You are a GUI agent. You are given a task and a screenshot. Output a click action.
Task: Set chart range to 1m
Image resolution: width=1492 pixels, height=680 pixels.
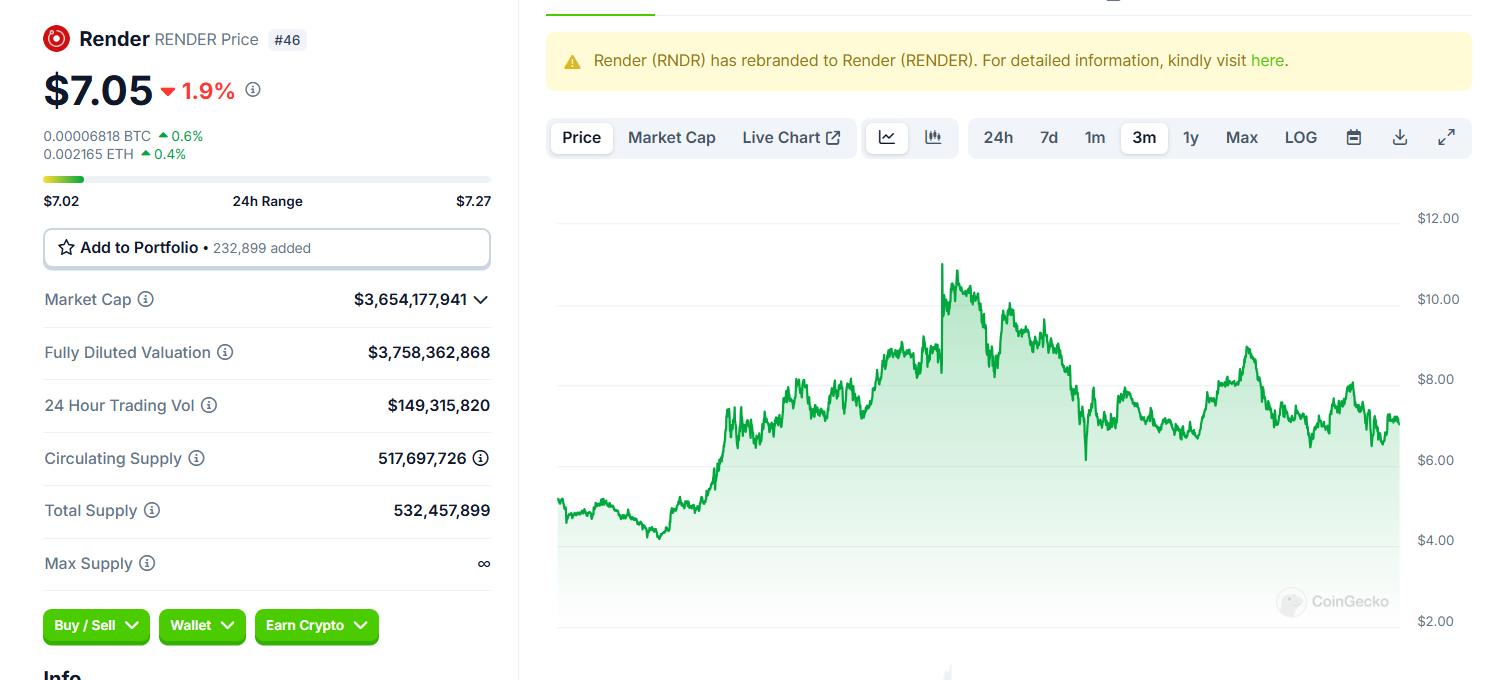1095,138
